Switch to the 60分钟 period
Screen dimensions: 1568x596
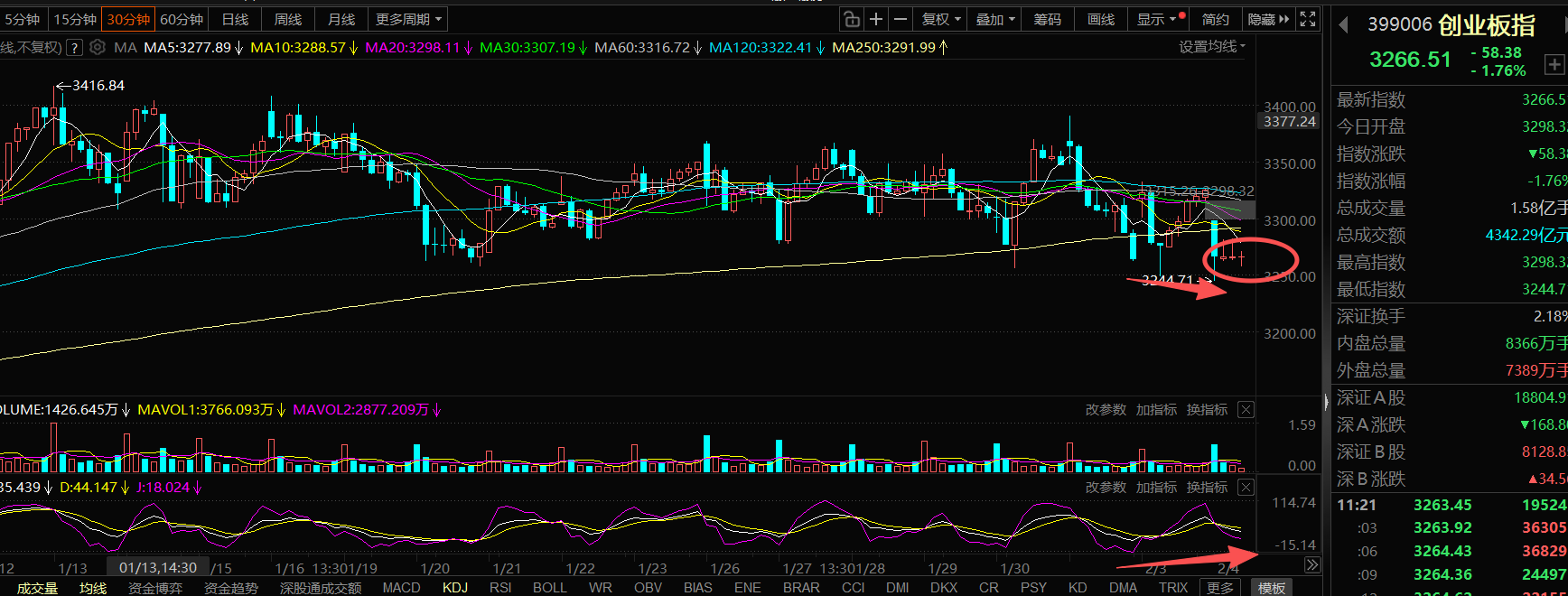coord(182,19)
